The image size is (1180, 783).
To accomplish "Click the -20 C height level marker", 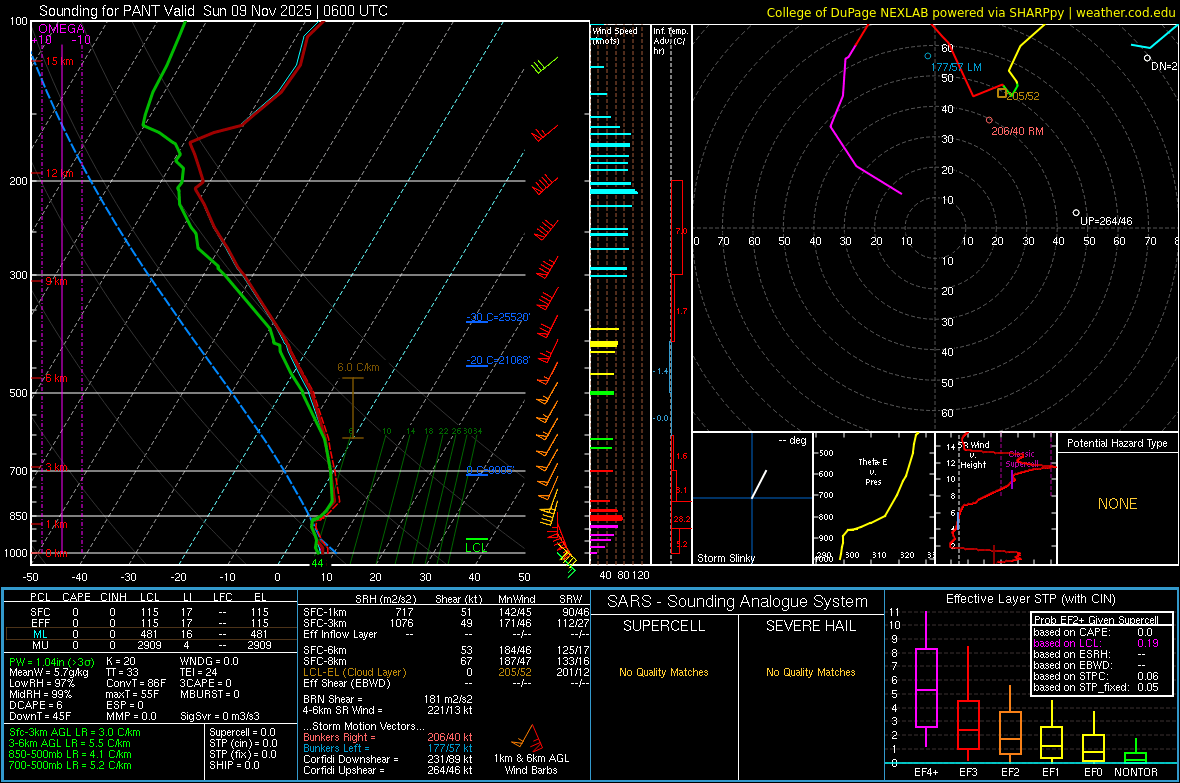I will (496, 361).
